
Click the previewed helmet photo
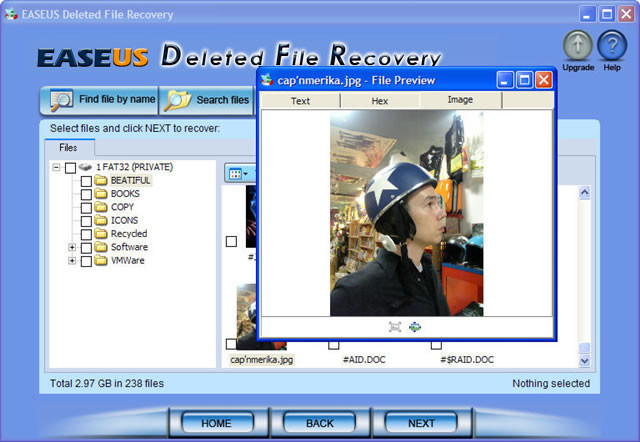[x=407, y=214]
